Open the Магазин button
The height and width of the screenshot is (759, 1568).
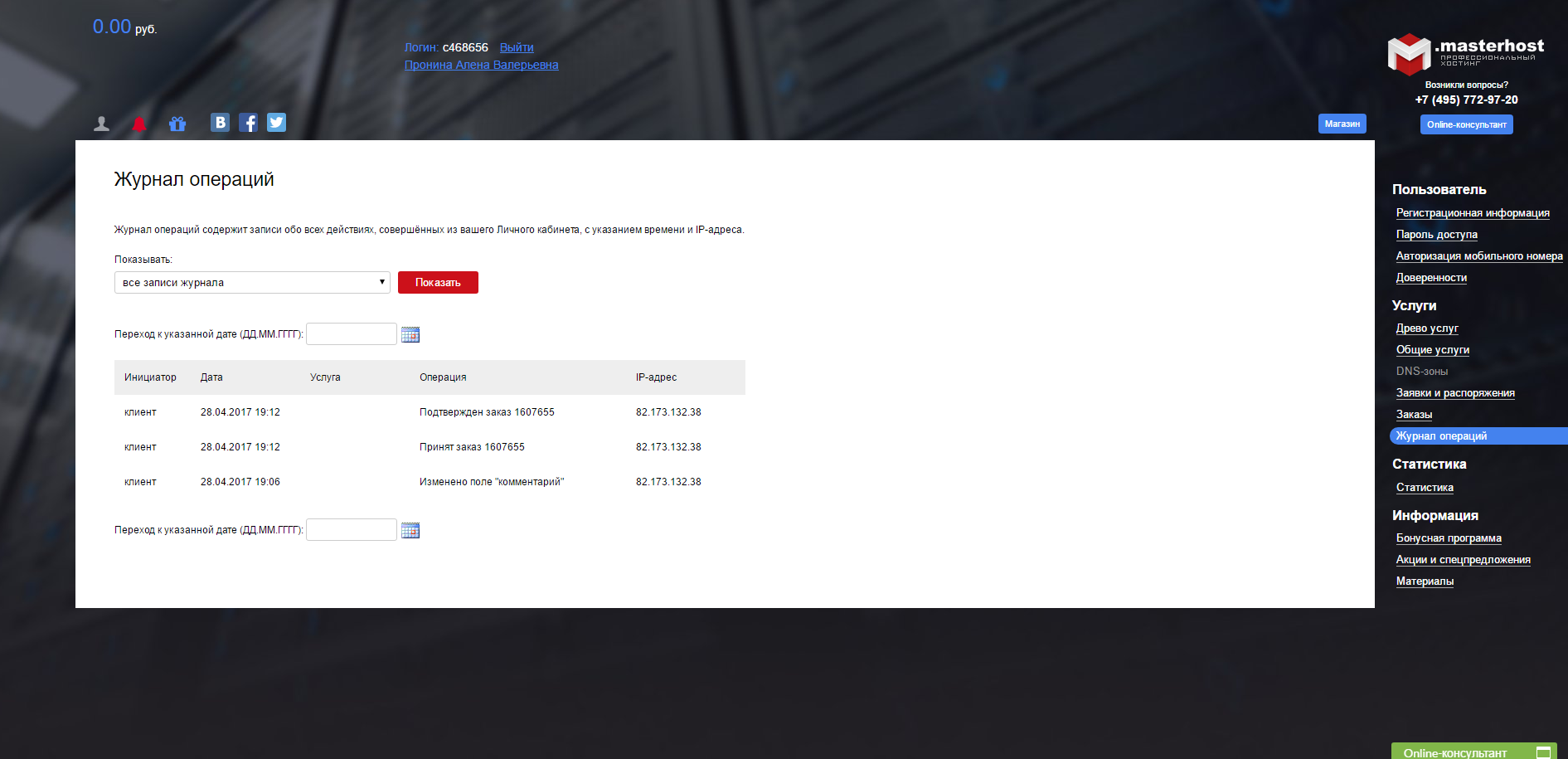tap(1342, 124)
